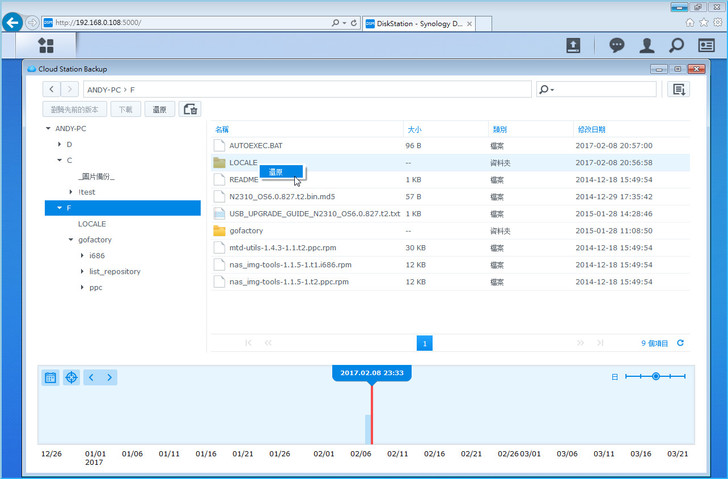This screenshot has width=728, height=479.
Task: Click the upload queue icon in DSM taskbar
Action: (x=573, y=45)
